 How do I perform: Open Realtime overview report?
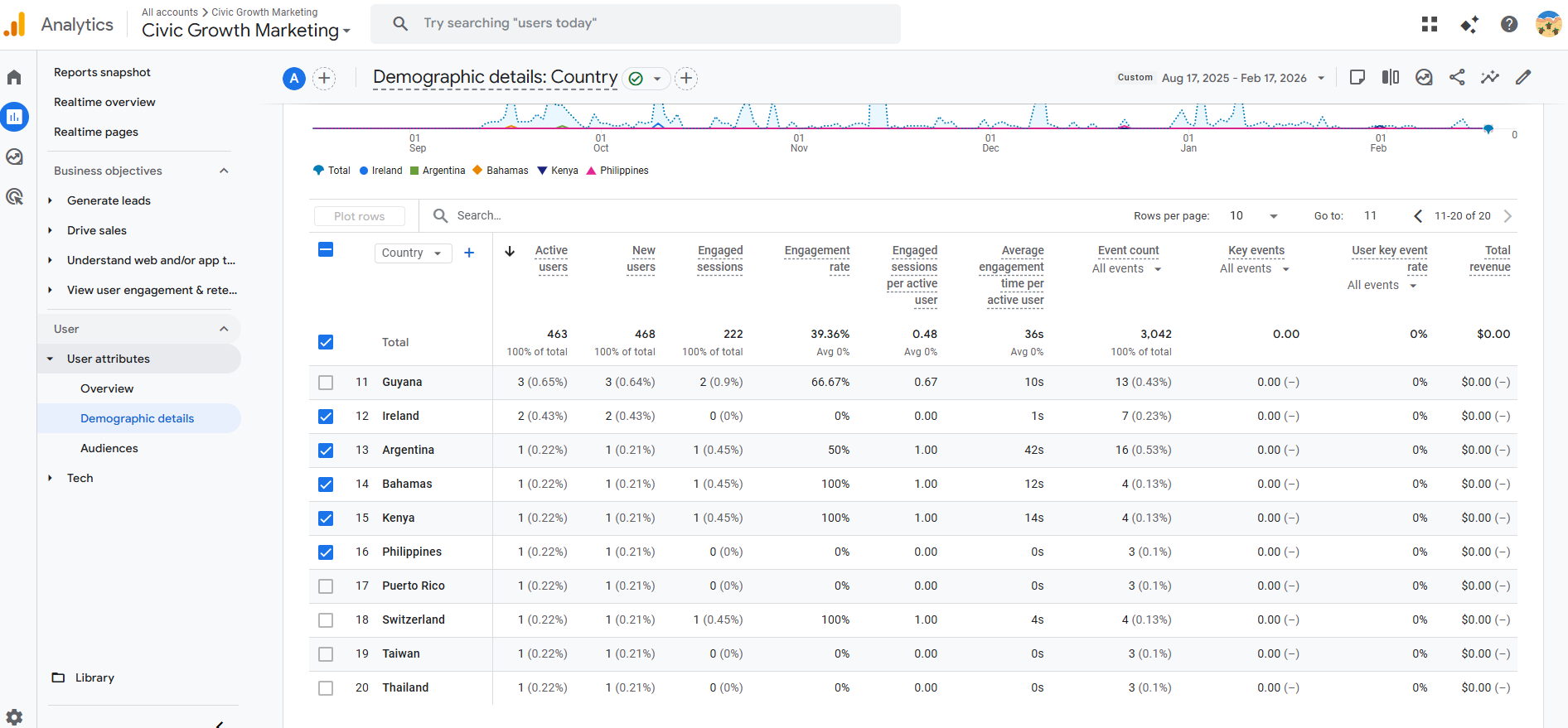tap(104, 102)
